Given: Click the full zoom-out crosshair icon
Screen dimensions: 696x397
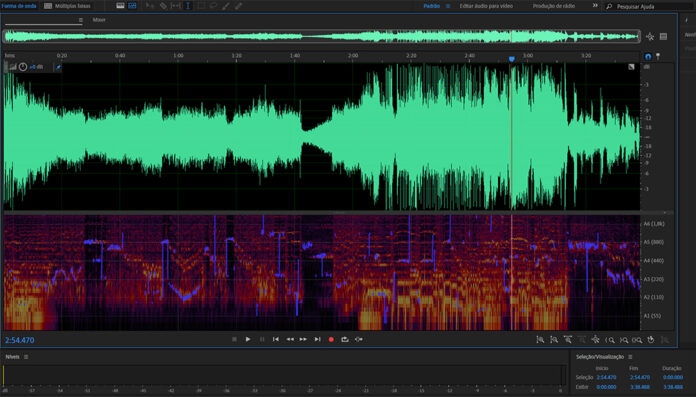Looking at the screenshot, I should click(595, 340).
